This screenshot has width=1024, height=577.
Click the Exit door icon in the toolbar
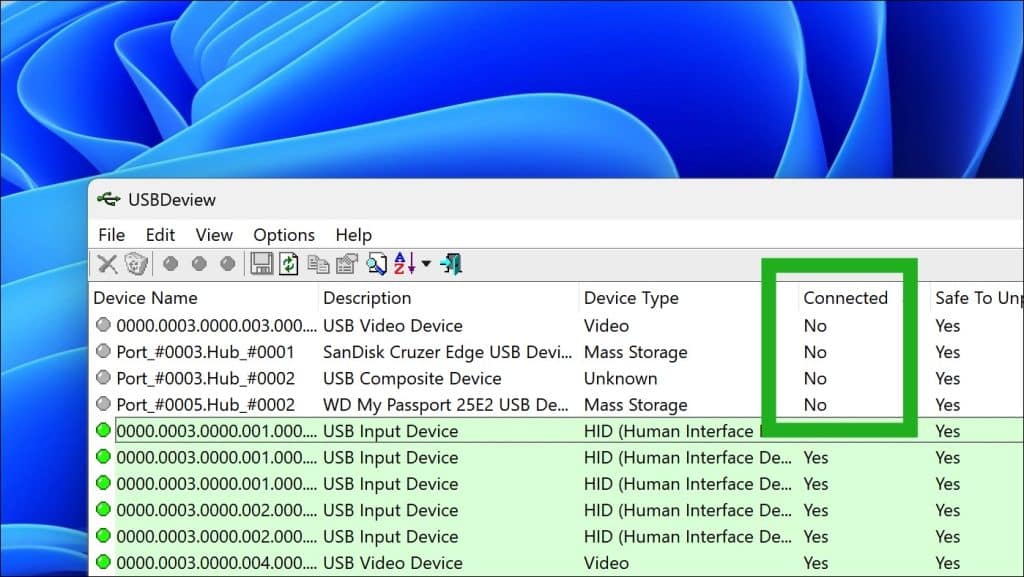coord(451,264)
